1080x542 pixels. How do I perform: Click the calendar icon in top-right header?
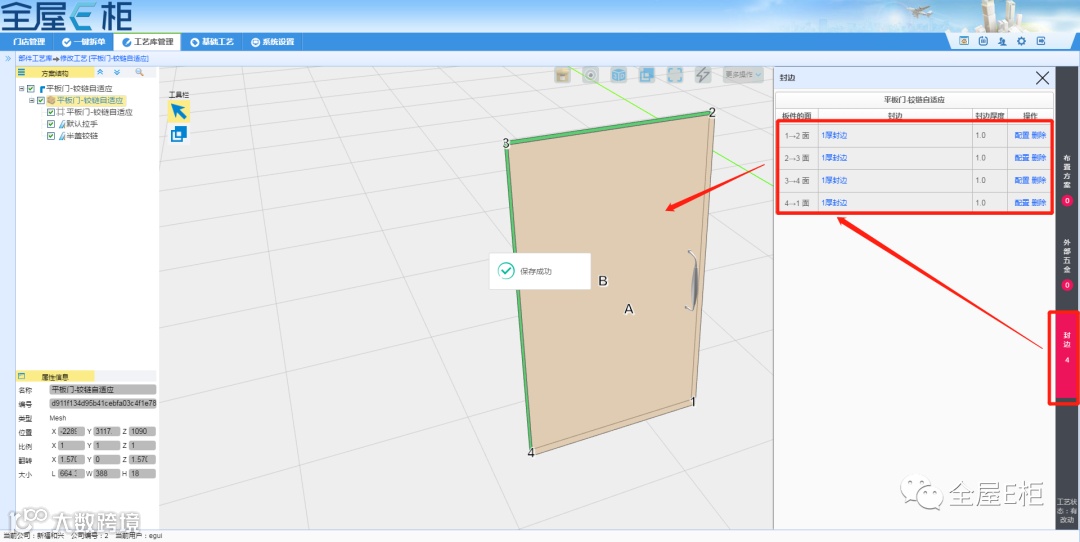[983, 41]
